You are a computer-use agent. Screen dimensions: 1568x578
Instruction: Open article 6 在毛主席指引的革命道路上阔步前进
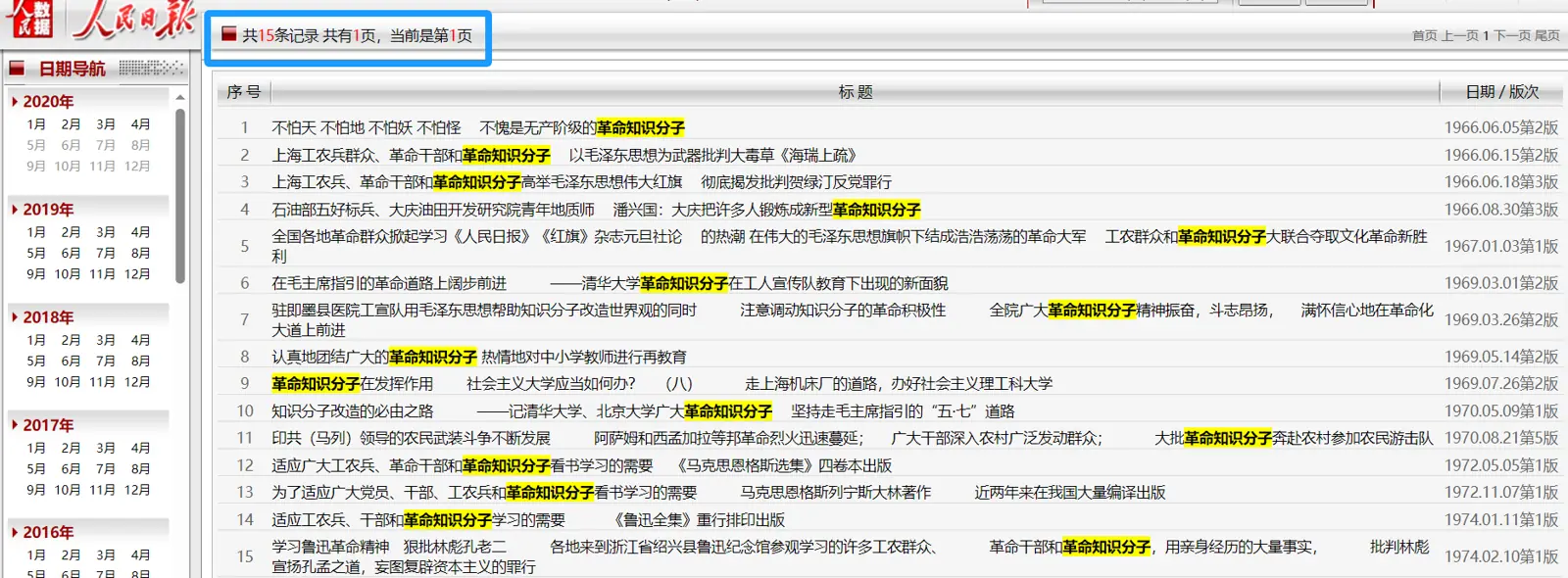click(x=610, y=283)
